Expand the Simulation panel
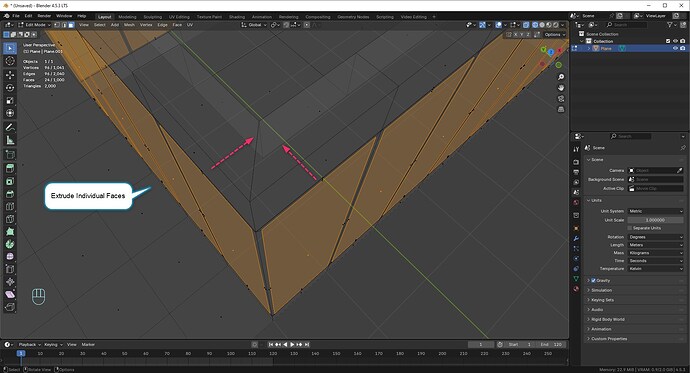690x373 pixels. 601,290
